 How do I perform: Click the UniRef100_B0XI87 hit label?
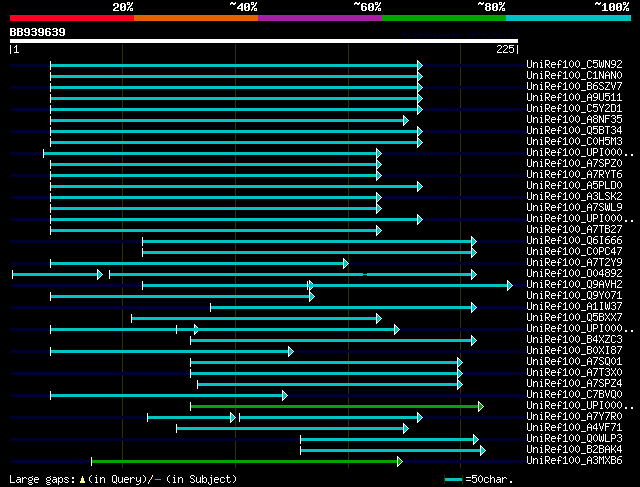[x=574, y=351]
